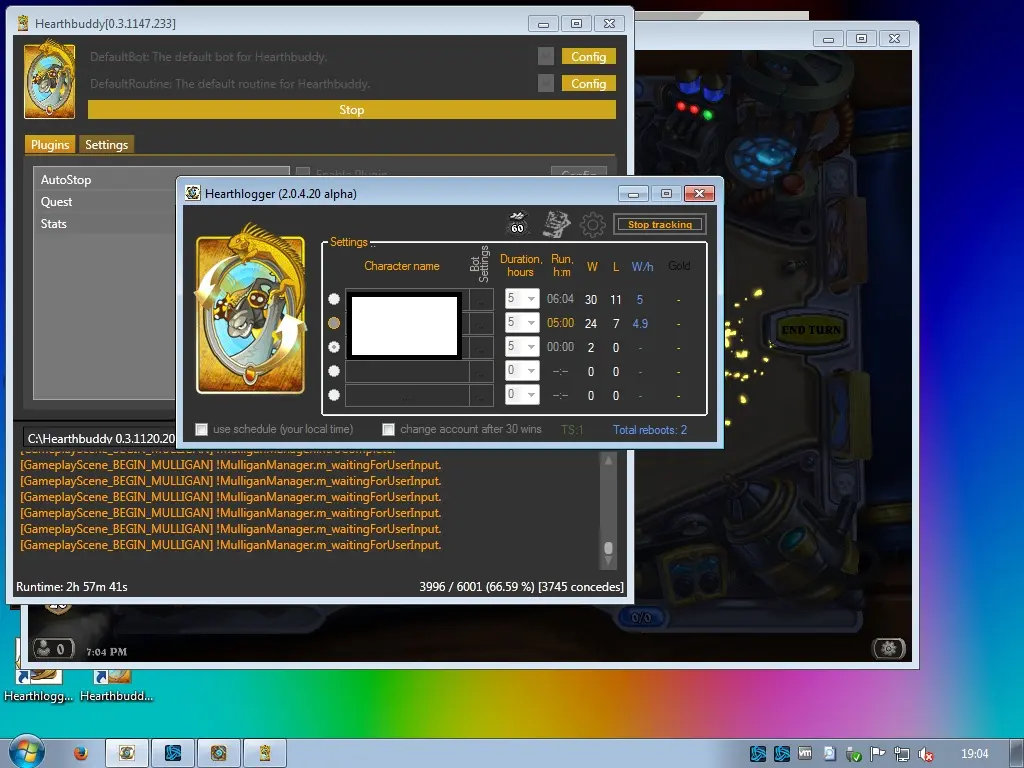Image resolution: width=1024 pixels, height=768 pixels.
Task: Open Firefox from the taskbar
Action: click(81, 753)
